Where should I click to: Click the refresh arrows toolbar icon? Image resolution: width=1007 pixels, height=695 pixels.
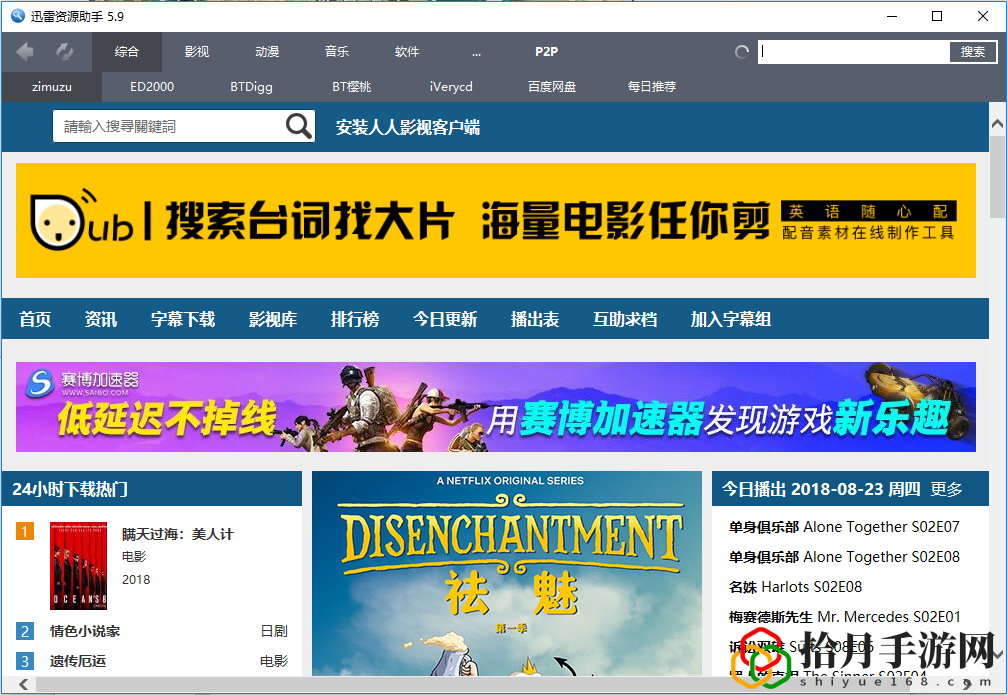click(x=64, y=51)
